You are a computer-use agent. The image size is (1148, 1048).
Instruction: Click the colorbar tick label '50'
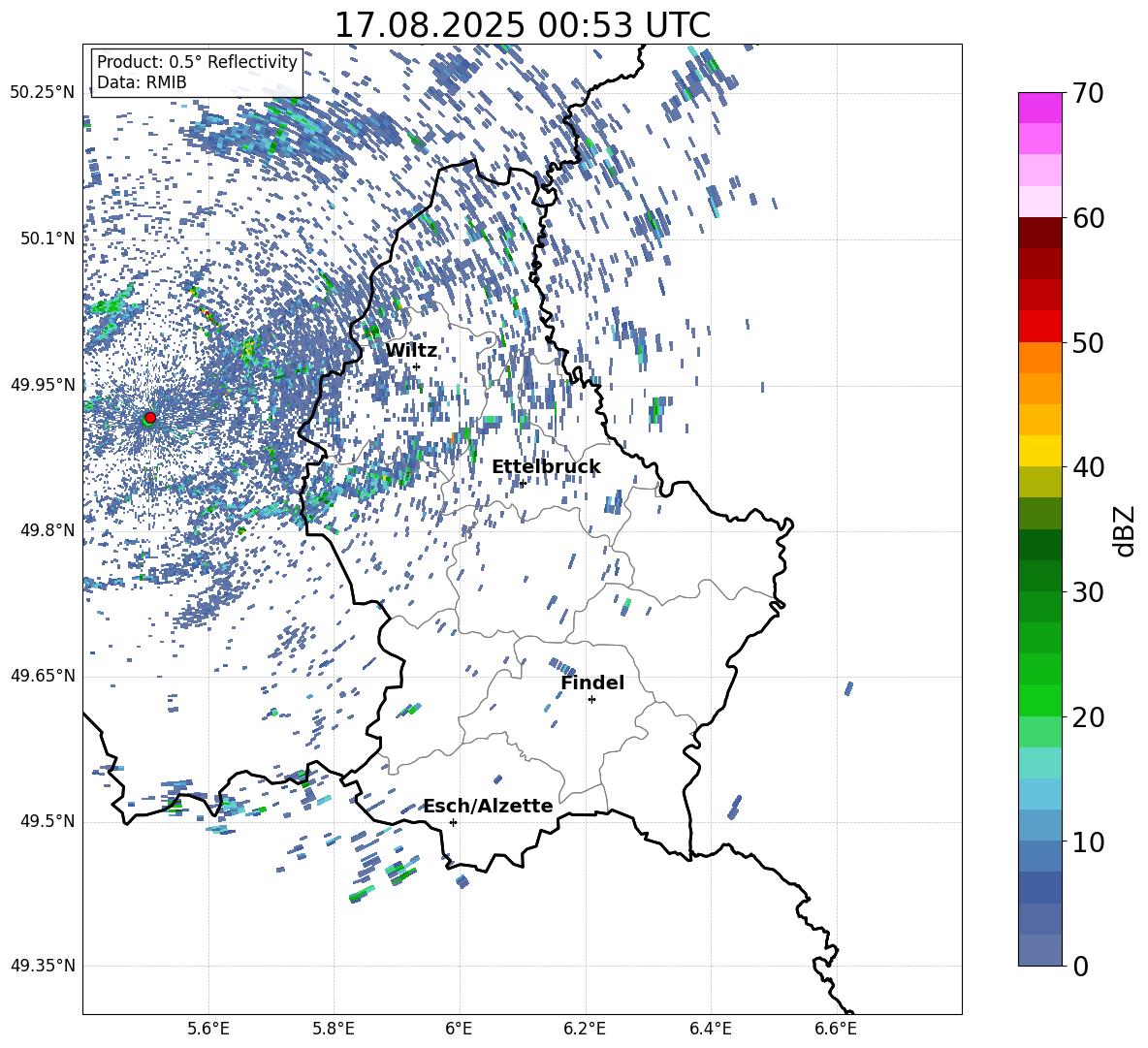(1089, 342)
